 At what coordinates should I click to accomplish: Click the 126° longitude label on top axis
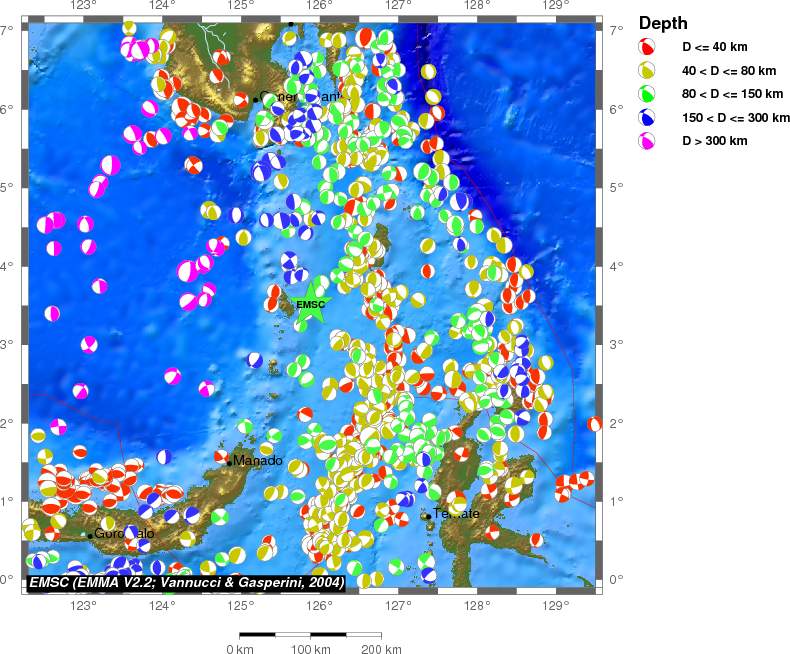pos(319,7)
